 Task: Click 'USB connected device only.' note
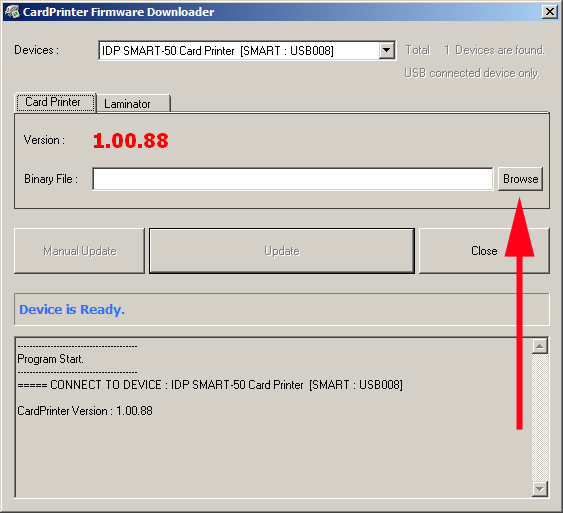click(472, 73)
